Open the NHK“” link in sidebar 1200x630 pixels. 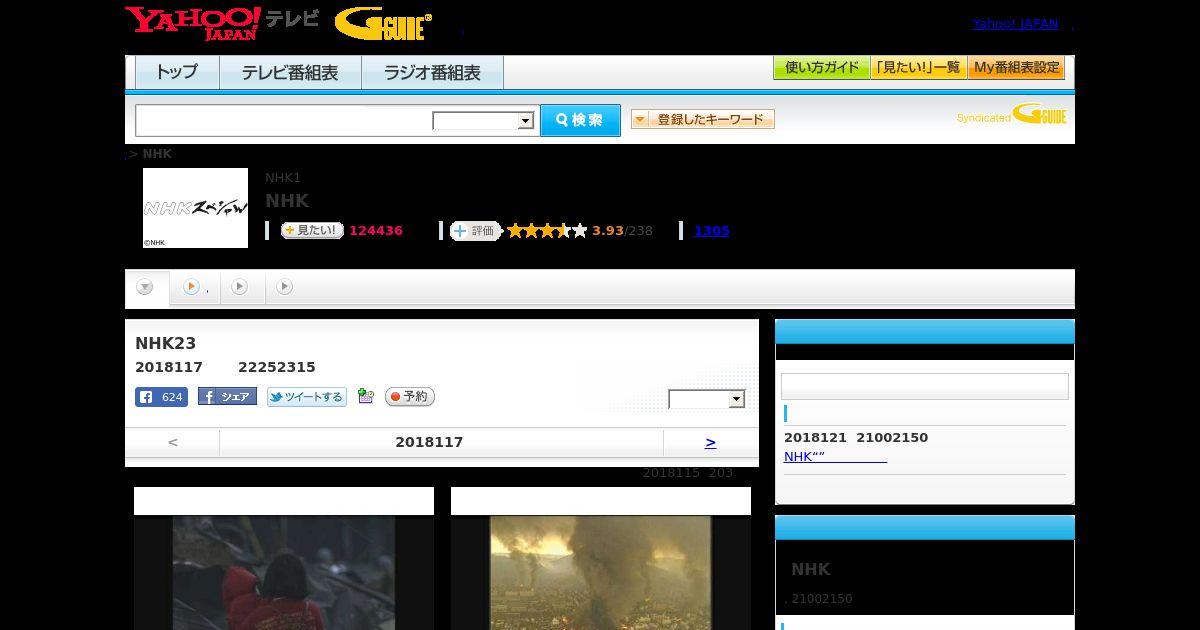[x=835, y=457]
